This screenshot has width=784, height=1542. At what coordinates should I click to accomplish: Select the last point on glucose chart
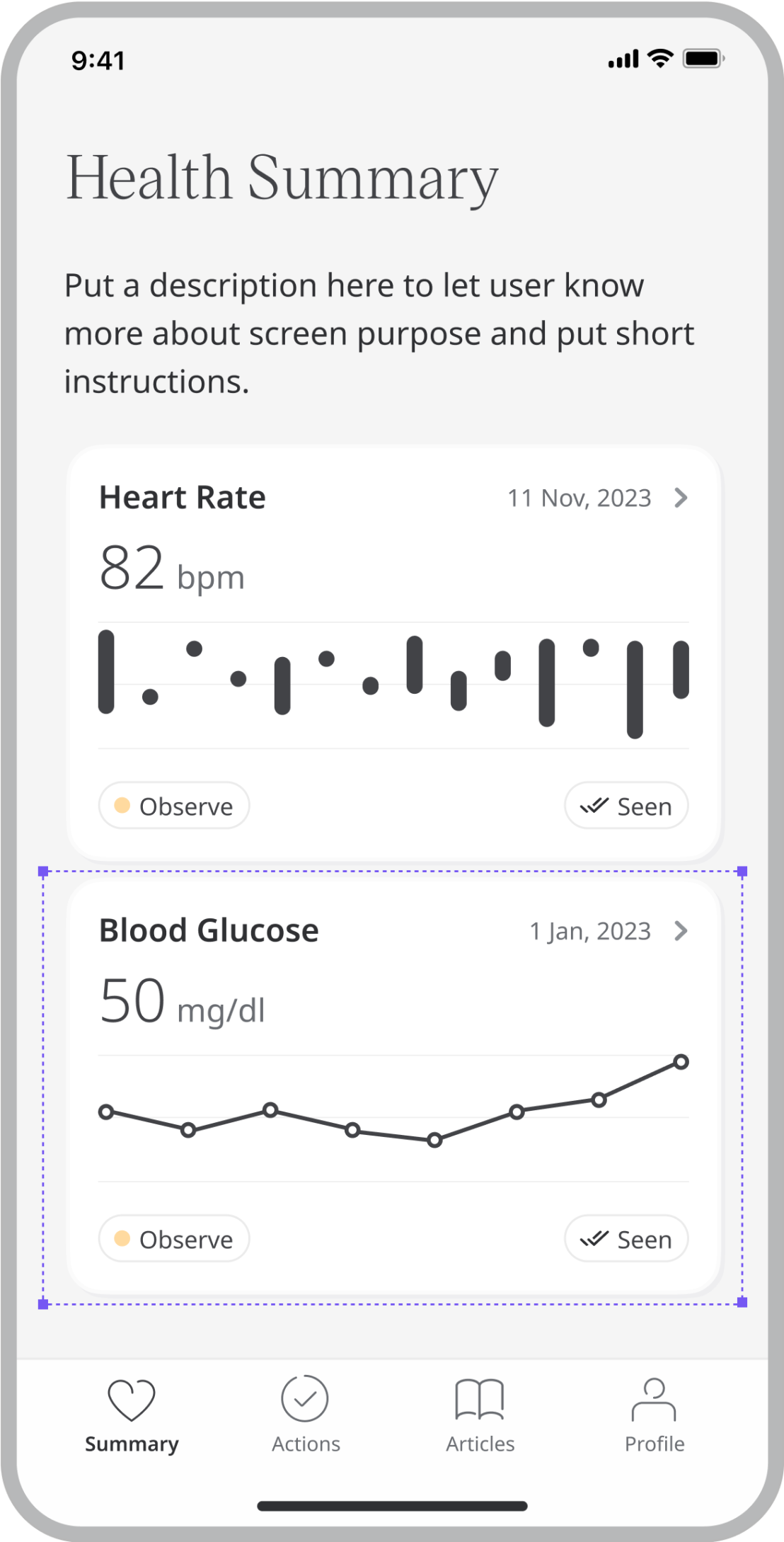tap(681, 1062)
